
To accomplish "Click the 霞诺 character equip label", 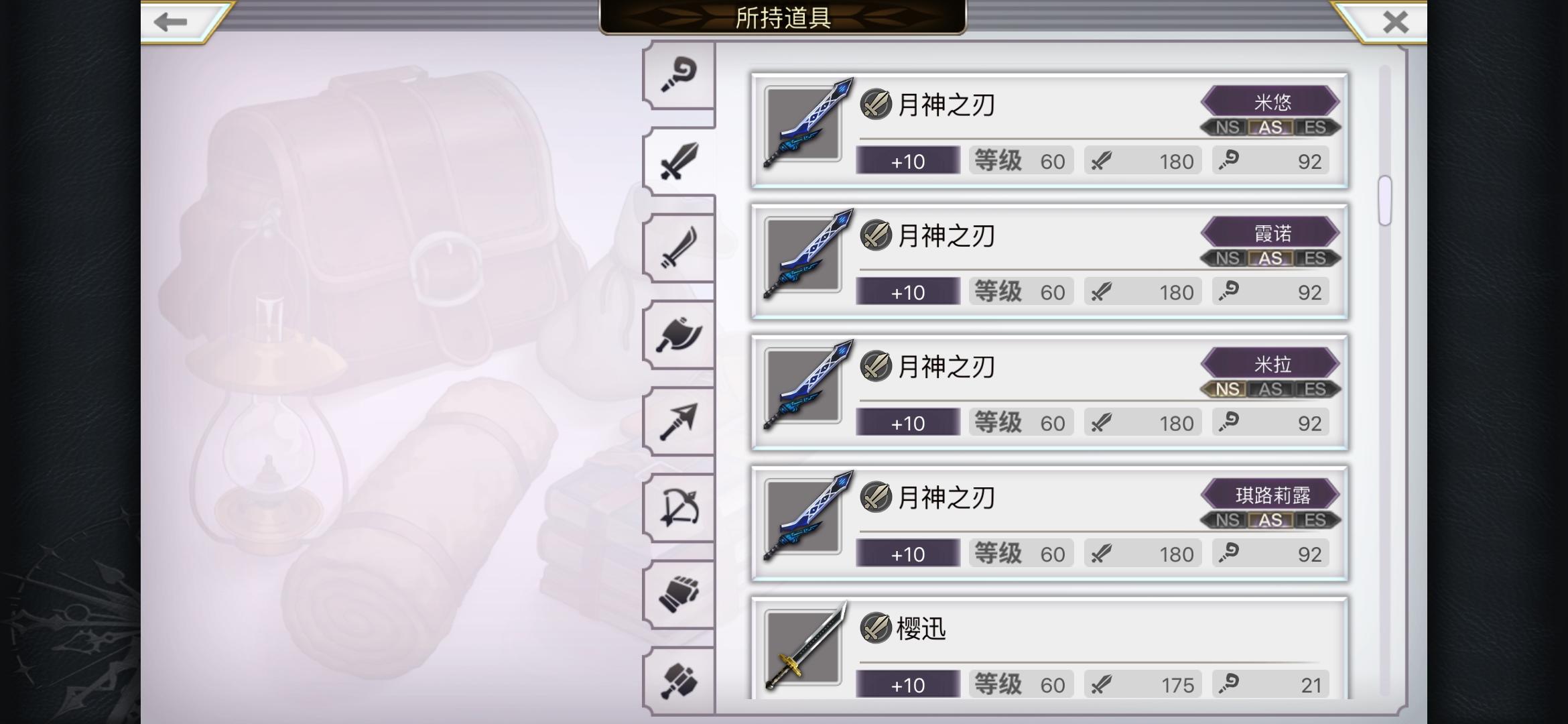I will pos(1271,233).
